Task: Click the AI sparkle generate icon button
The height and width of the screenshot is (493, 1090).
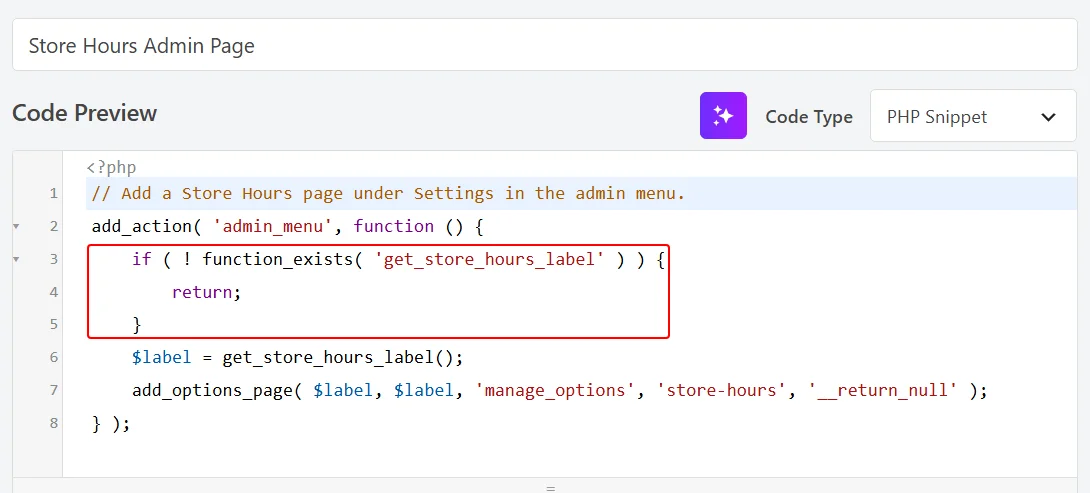Action: 723,115
